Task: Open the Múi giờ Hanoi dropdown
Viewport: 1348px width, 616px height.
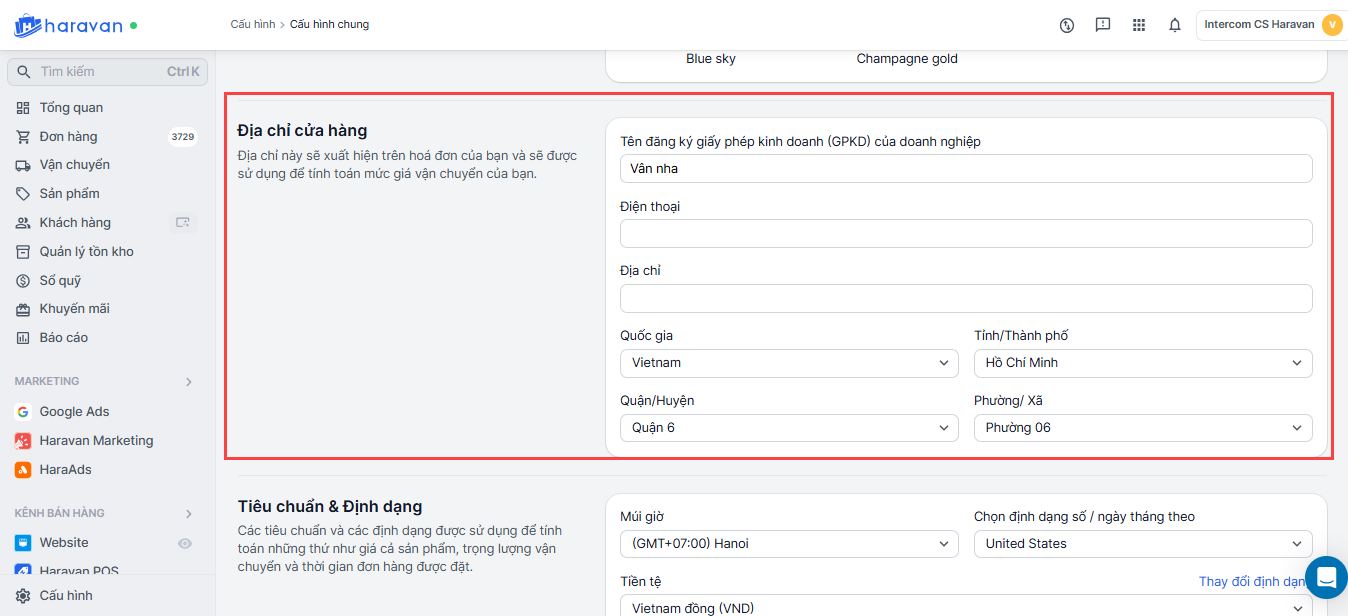Action: tap(789, 544)
